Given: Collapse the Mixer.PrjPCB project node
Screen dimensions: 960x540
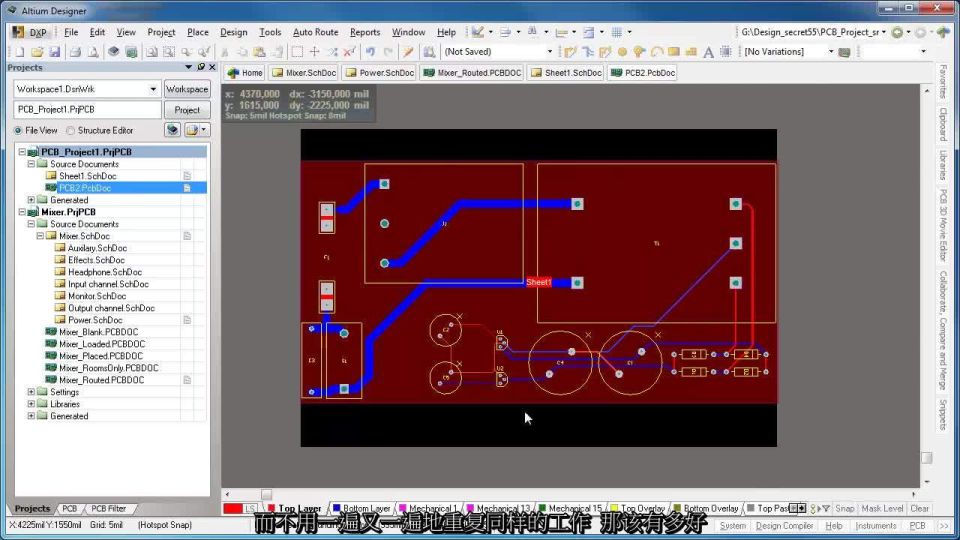Looking at the screenshot, I should (22, 212).
